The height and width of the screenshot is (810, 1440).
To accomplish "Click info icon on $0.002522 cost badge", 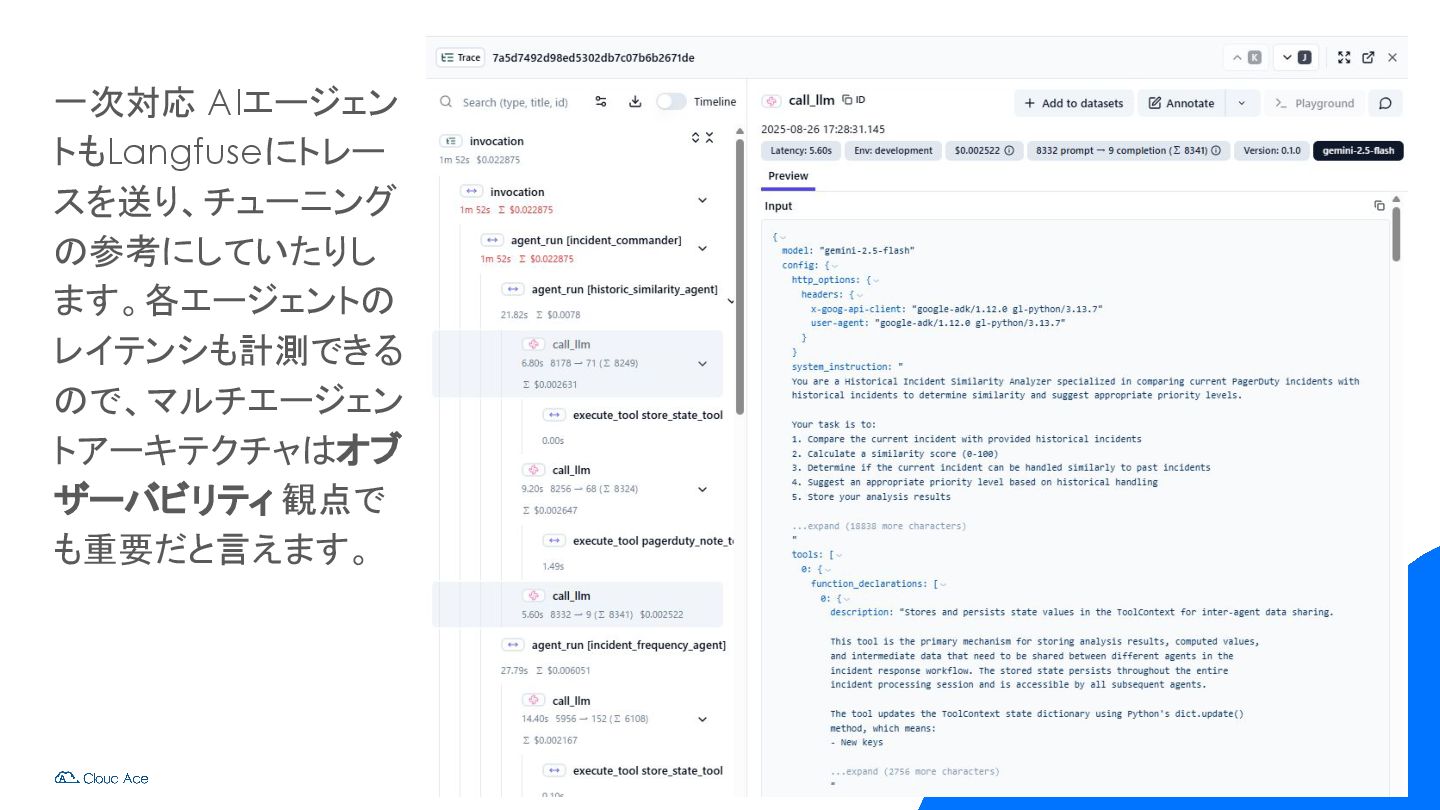I will 1009,151.
